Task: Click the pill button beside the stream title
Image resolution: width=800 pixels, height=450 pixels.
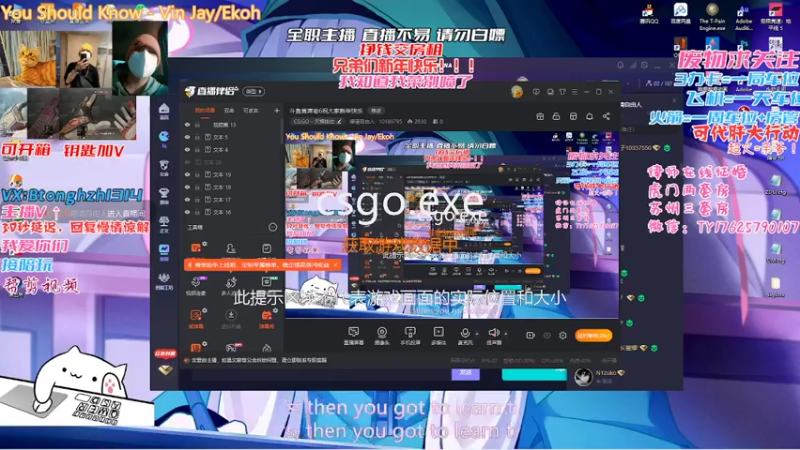Action: (x=376, y=111)
